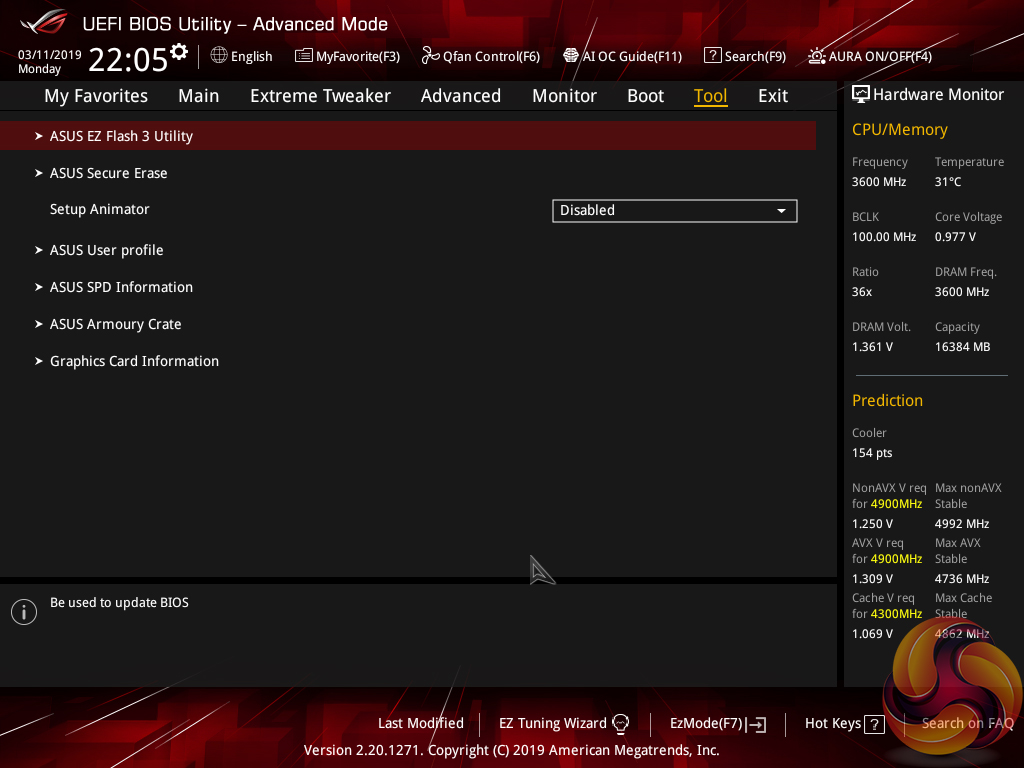Click the EzMode exit arrow icon

[756, 724]
